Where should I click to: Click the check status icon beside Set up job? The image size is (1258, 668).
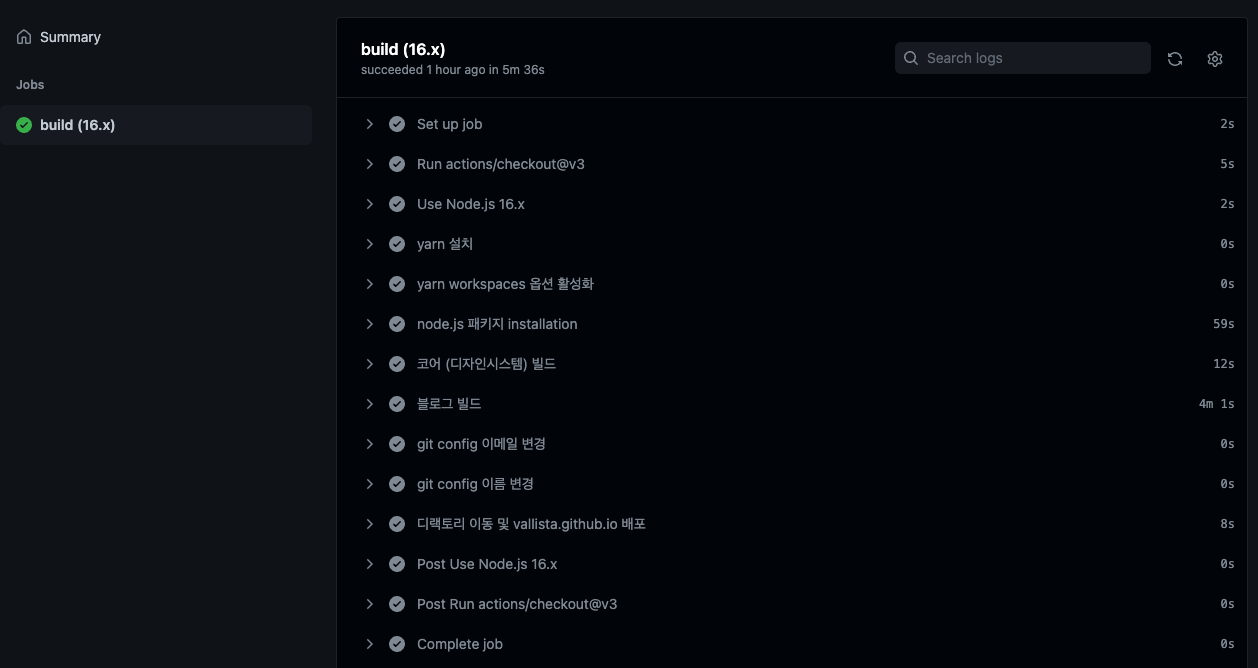pyautogui.click(x=397, y=124)
